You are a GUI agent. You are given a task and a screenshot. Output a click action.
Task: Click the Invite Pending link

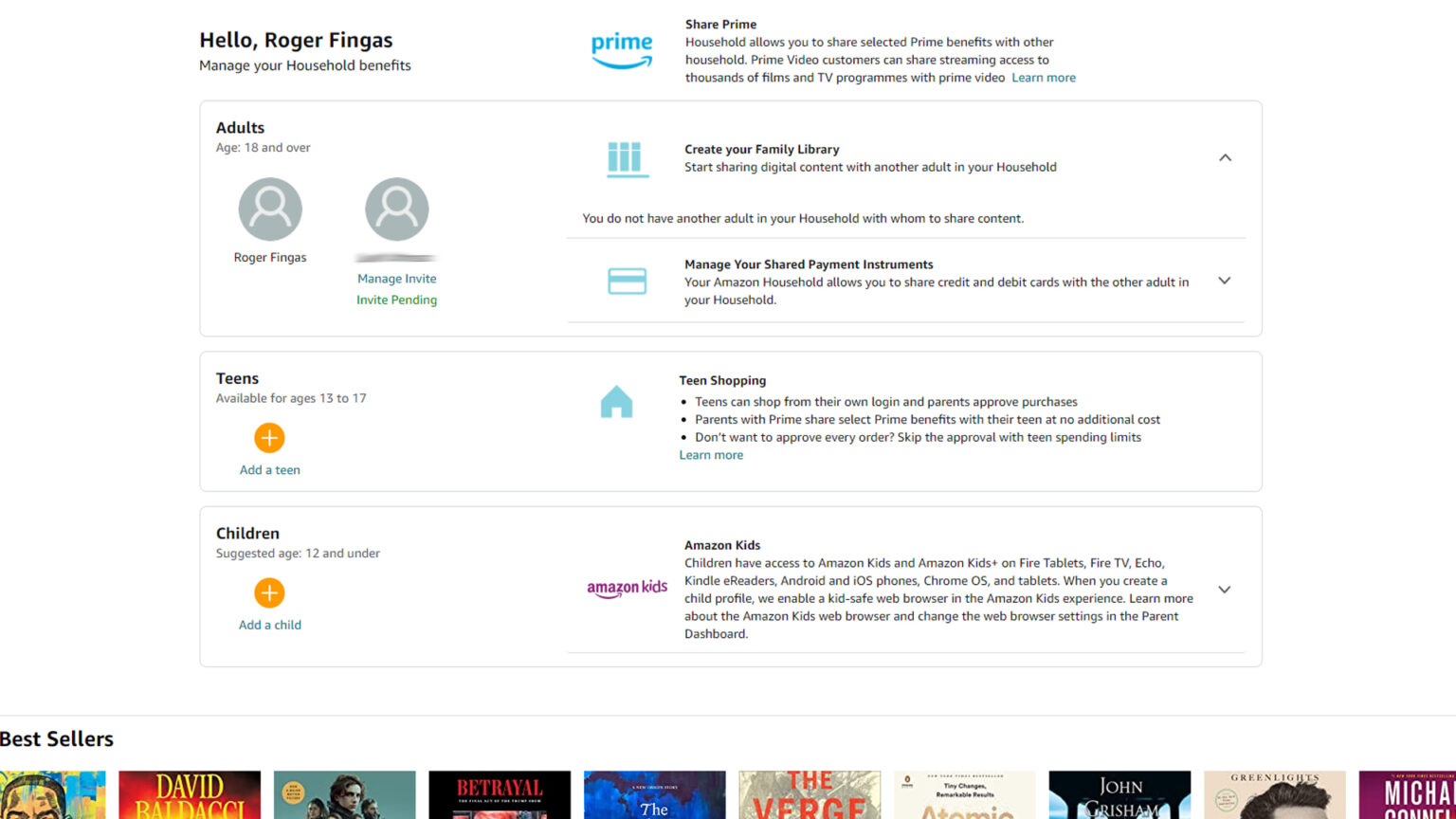(396, 300)
